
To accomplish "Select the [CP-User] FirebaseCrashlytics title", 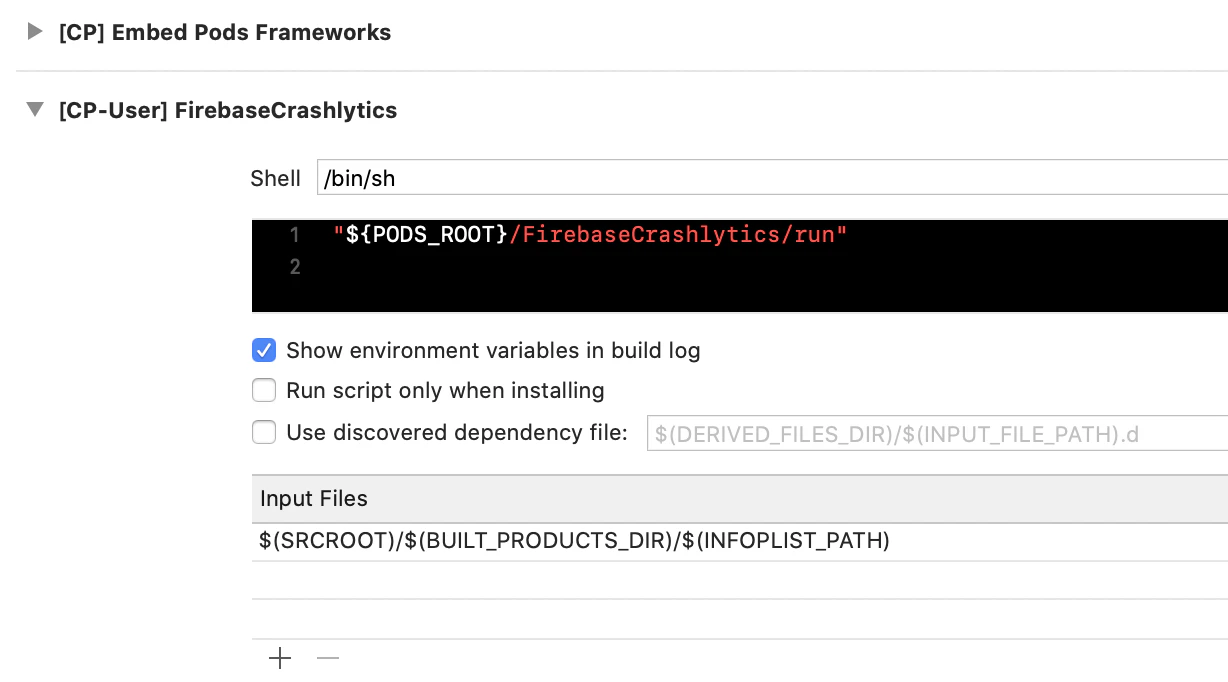I will coord(228,110).
